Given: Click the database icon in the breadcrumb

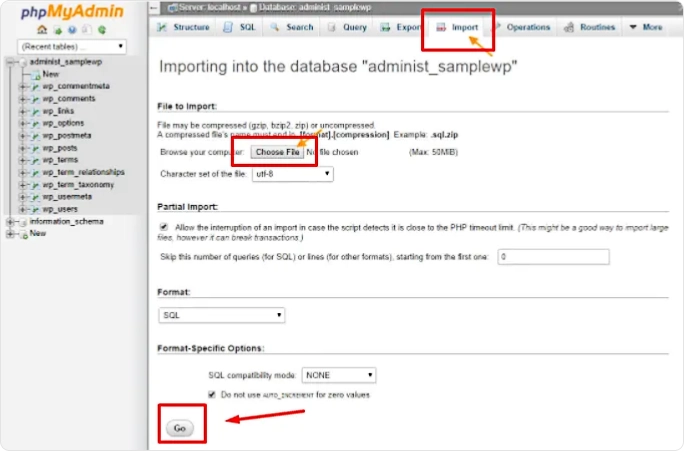Looking at the screenshot, I should coord(253,8).
